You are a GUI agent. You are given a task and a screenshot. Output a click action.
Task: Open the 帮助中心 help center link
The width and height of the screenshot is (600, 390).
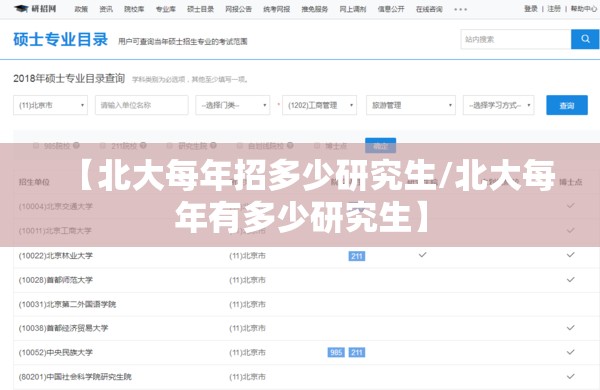tap(584, 9)
